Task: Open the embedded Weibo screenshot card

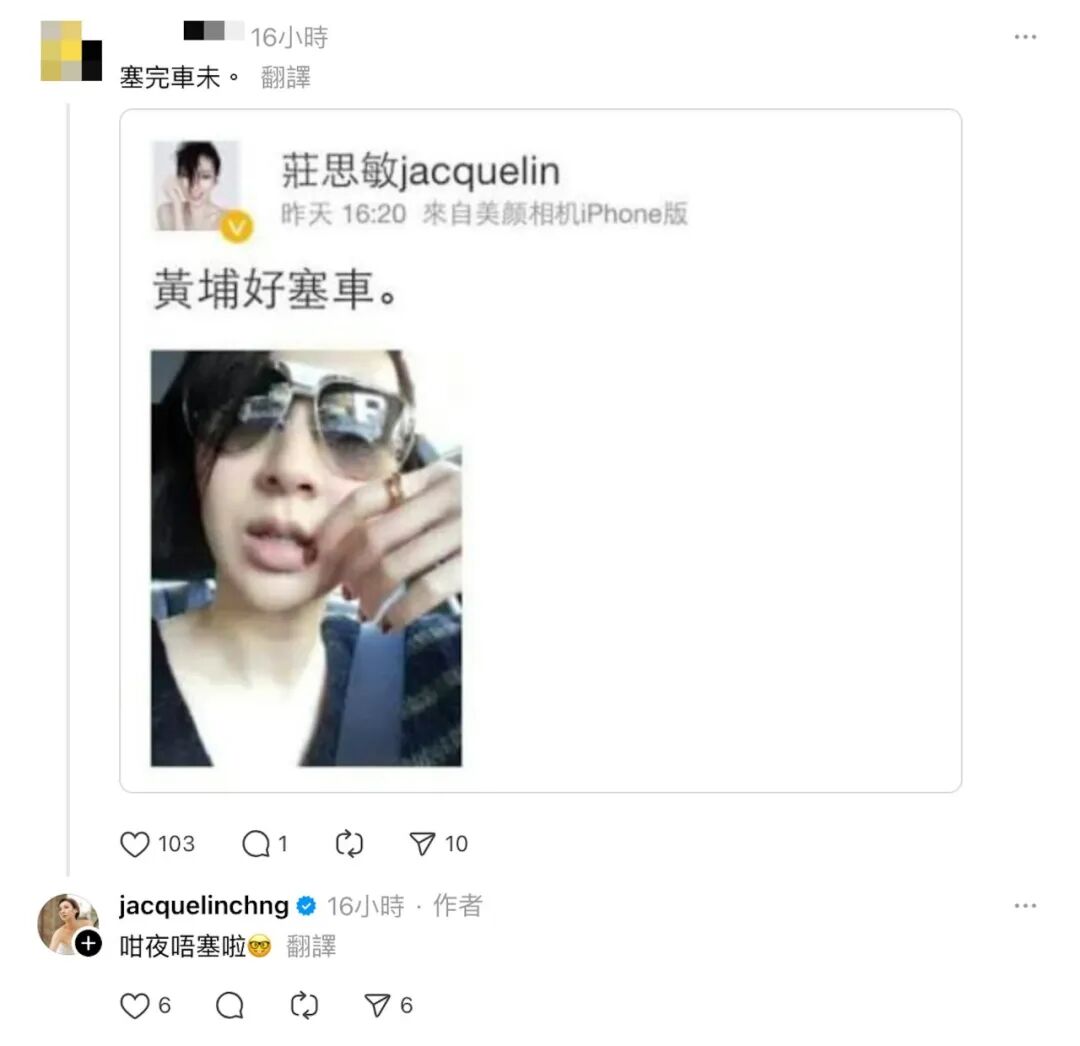Action: [541, 451]
